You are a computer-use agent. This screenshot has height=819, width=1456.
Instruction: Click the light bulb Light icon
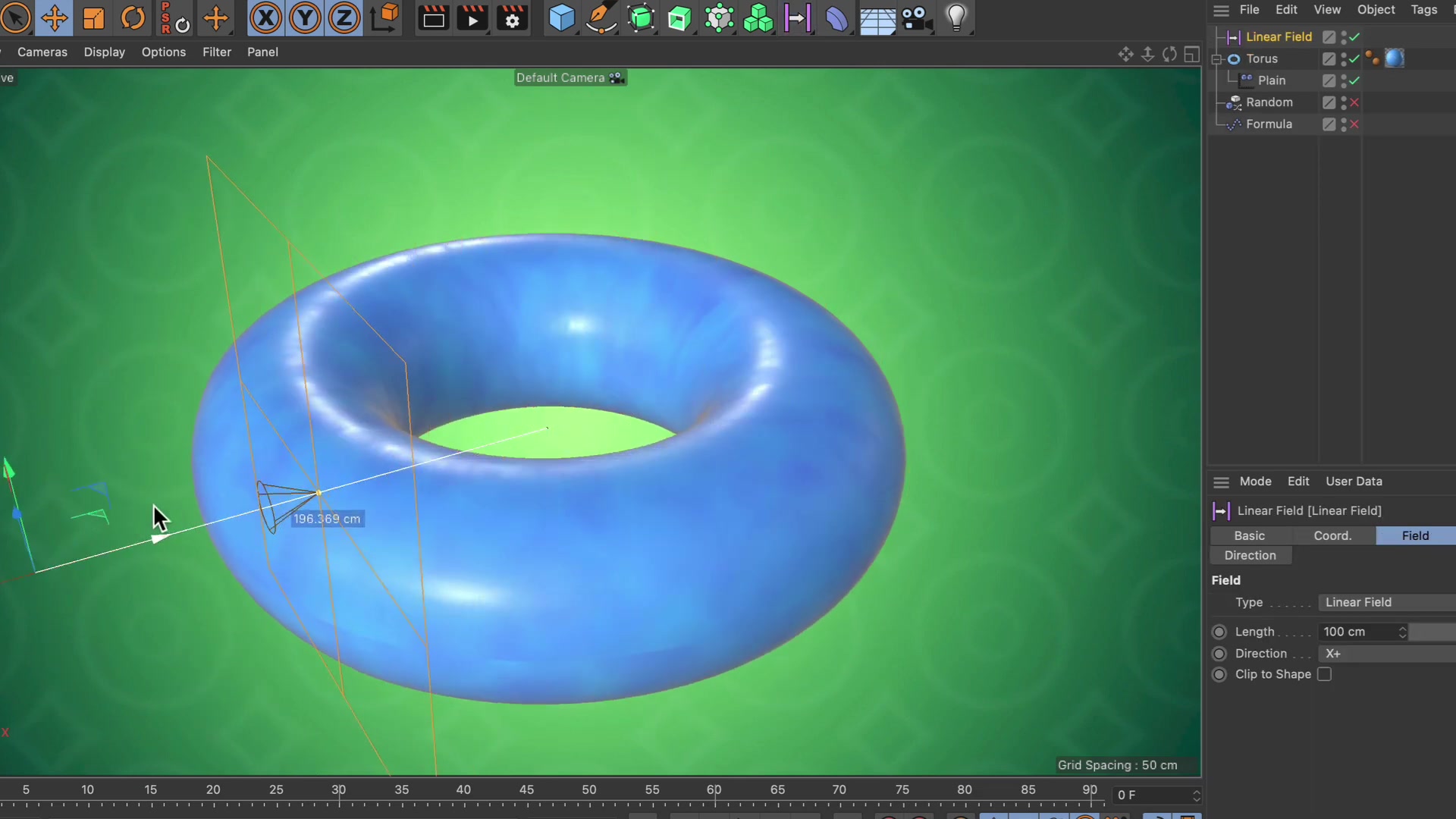click(955, 17)
